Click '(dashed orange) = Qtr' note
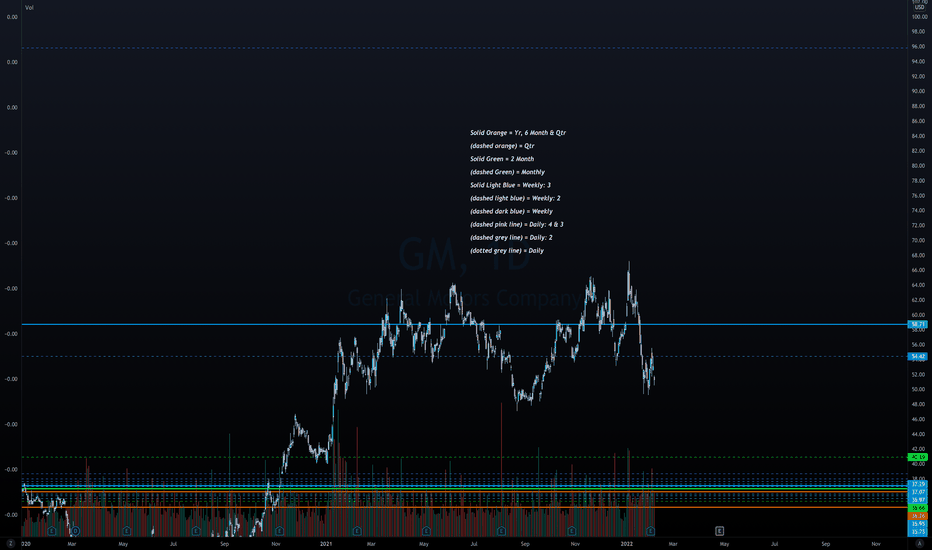 click(x=502, y=146)
